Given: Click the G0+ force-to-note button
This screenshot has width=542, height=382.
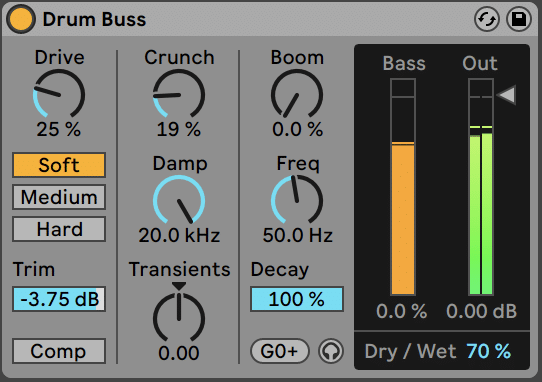Looking at the screenshot, I should click(x=280, y=351).
